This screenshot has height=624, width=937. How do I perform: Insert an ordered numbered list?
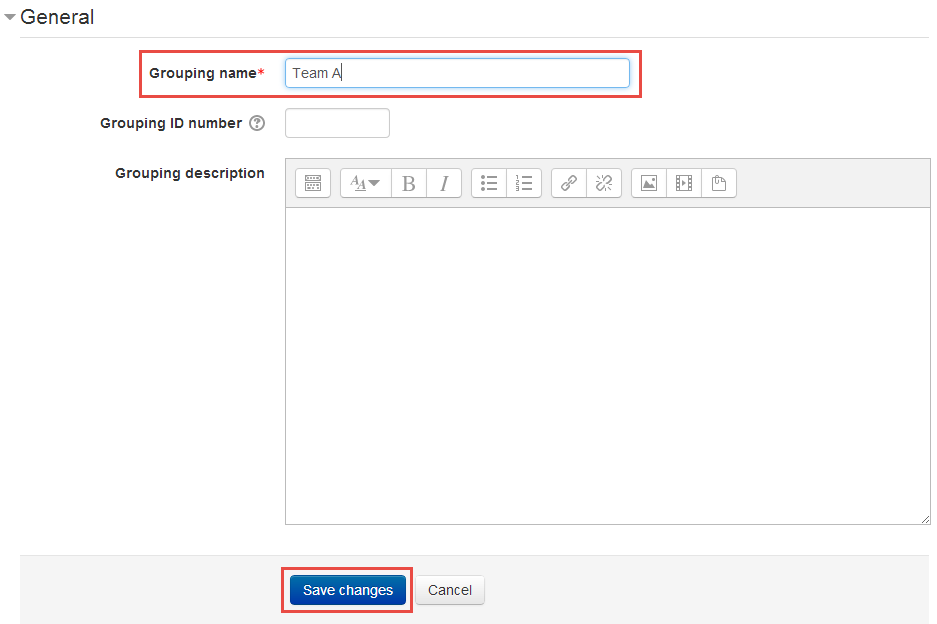click(x=524, y=183)
